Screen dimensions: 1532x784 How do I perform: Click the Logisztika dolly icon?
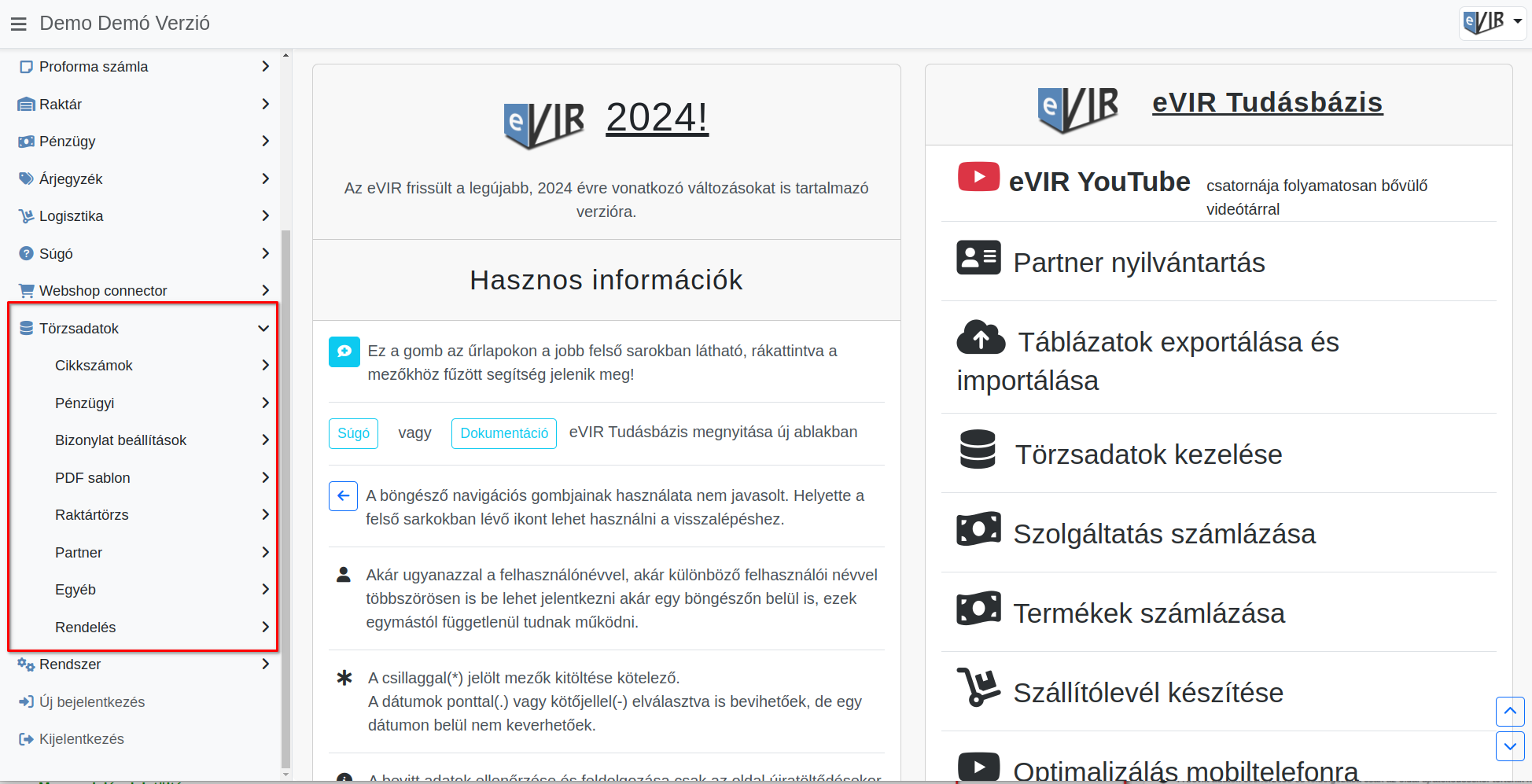[27, 216]
